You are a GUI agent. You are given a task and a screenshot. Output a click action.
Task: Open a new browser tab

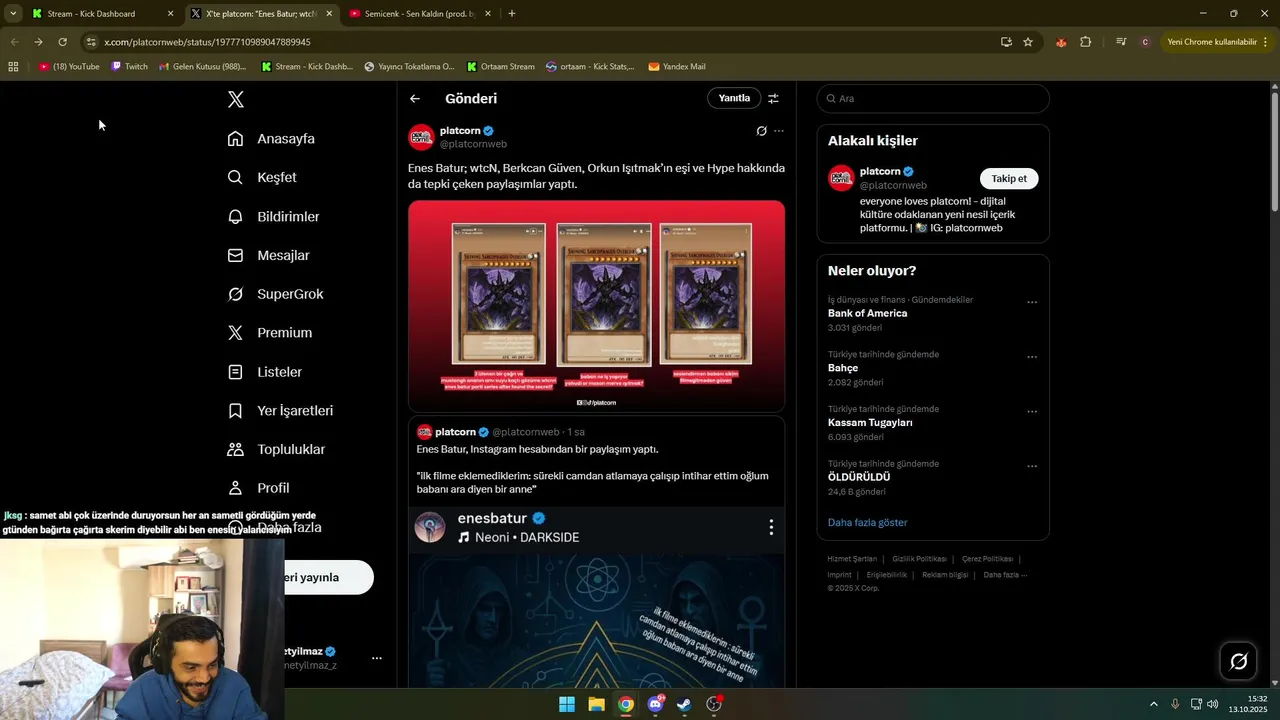[x=512, y=13]
